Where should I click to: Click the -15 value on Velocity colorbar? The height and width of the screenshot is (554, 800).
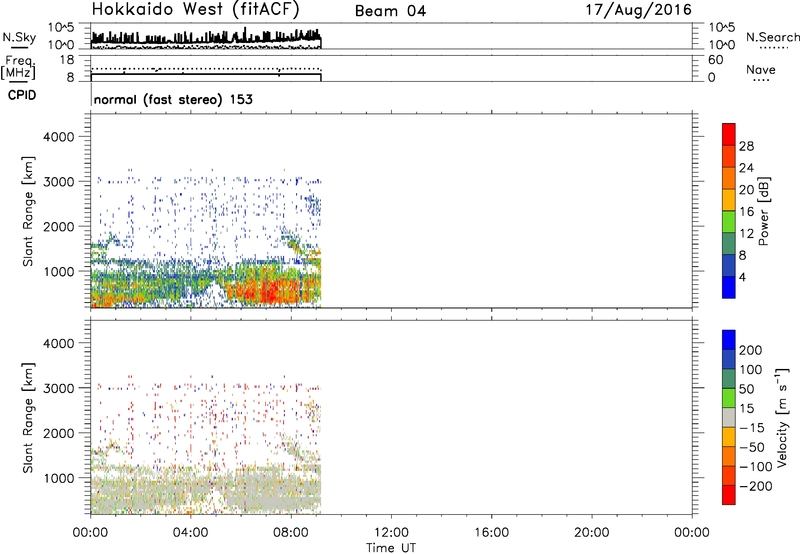click(752, 428)
